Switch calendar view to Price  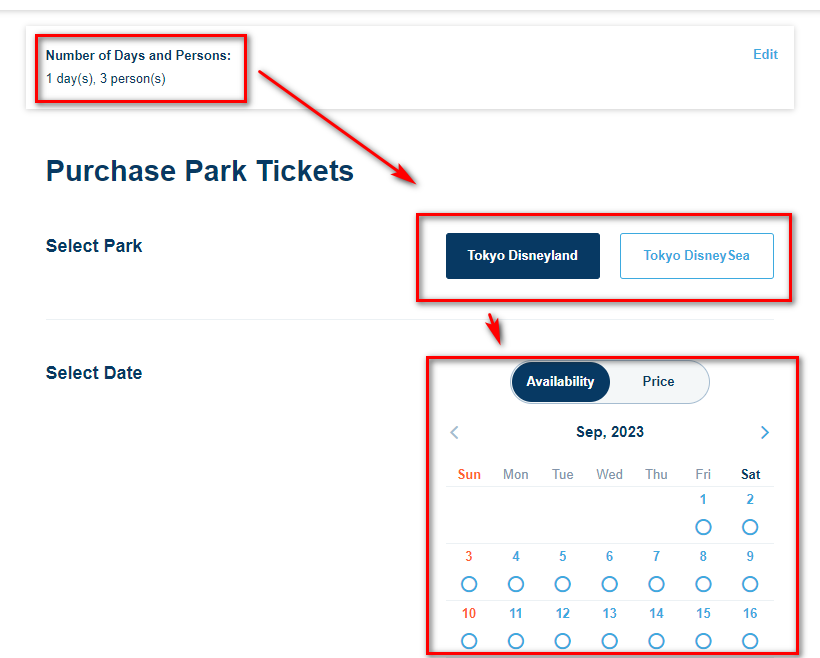[658, 382]
